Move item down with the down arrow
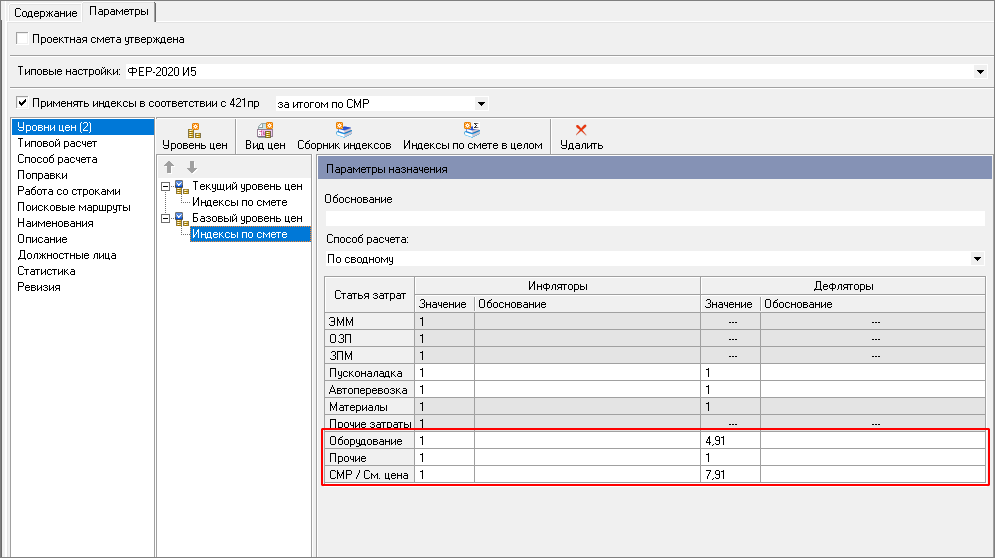 click(192, 167)
